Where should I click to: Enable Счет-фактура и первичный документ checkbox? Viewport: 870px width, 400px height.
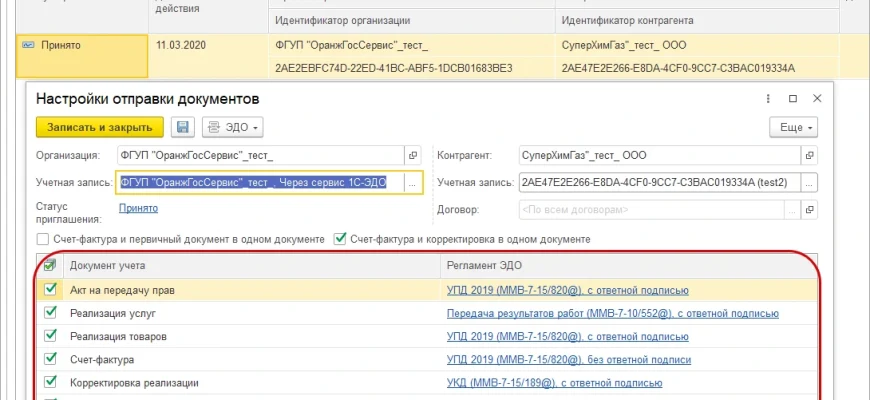click(43, 239)
